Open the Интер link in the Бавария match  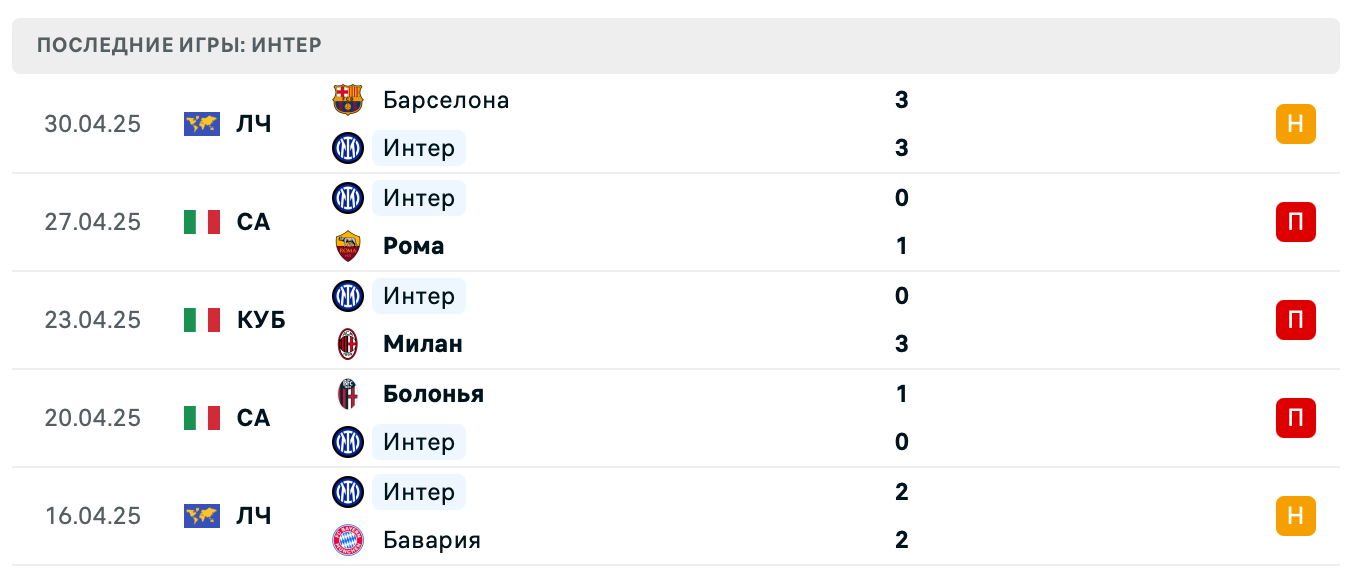pos(419,492)
